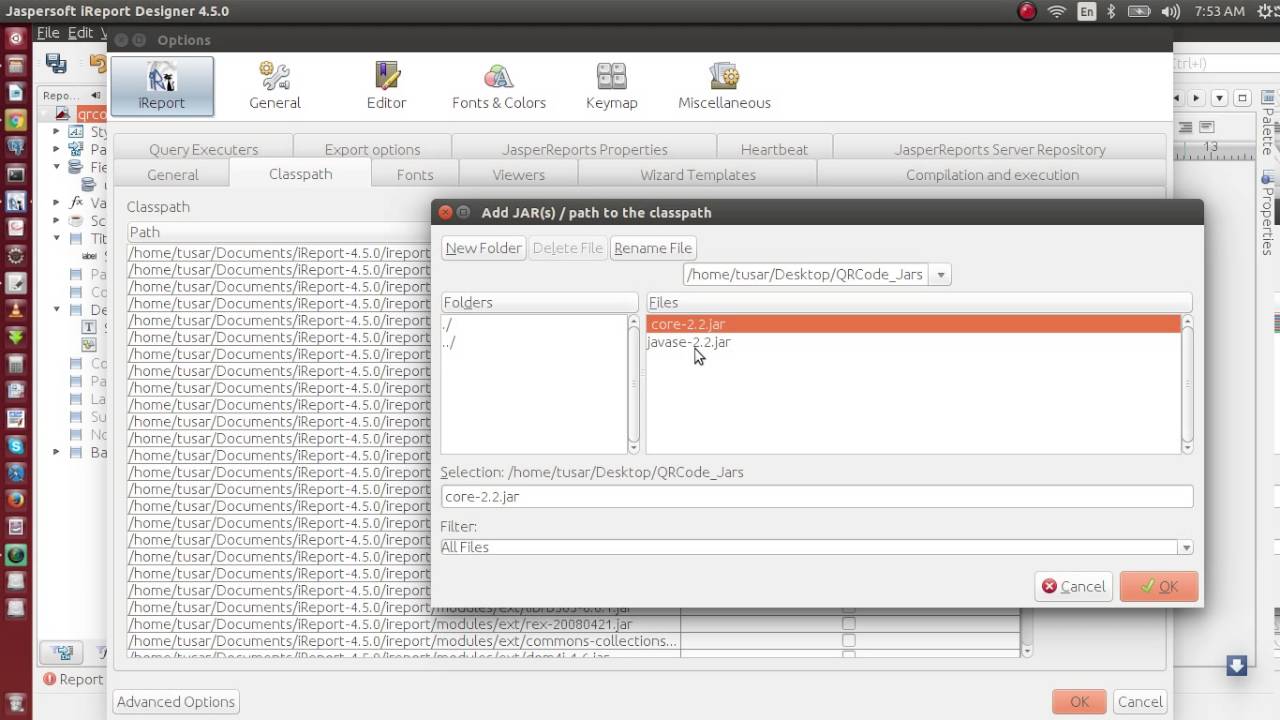1280x720 pixels.
Task: Click the scroll-tabs-right arrow in iReport editor
Action: tap(1196, 98)
